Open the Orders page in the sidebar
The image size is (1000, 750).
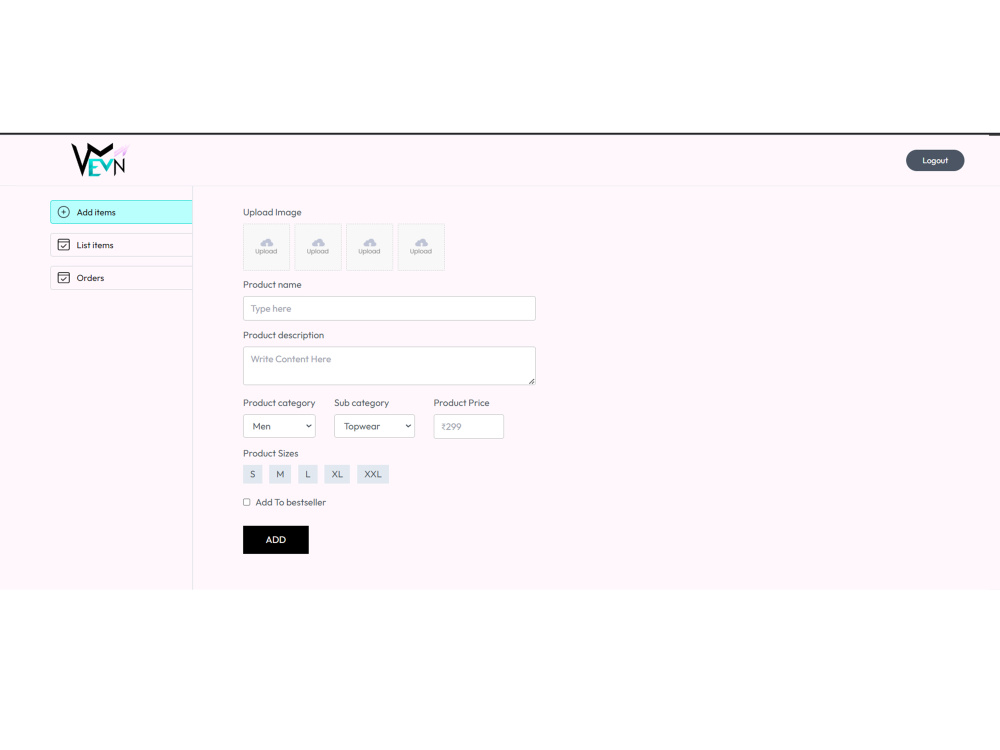pyautogui.click(x=121, y=278)
